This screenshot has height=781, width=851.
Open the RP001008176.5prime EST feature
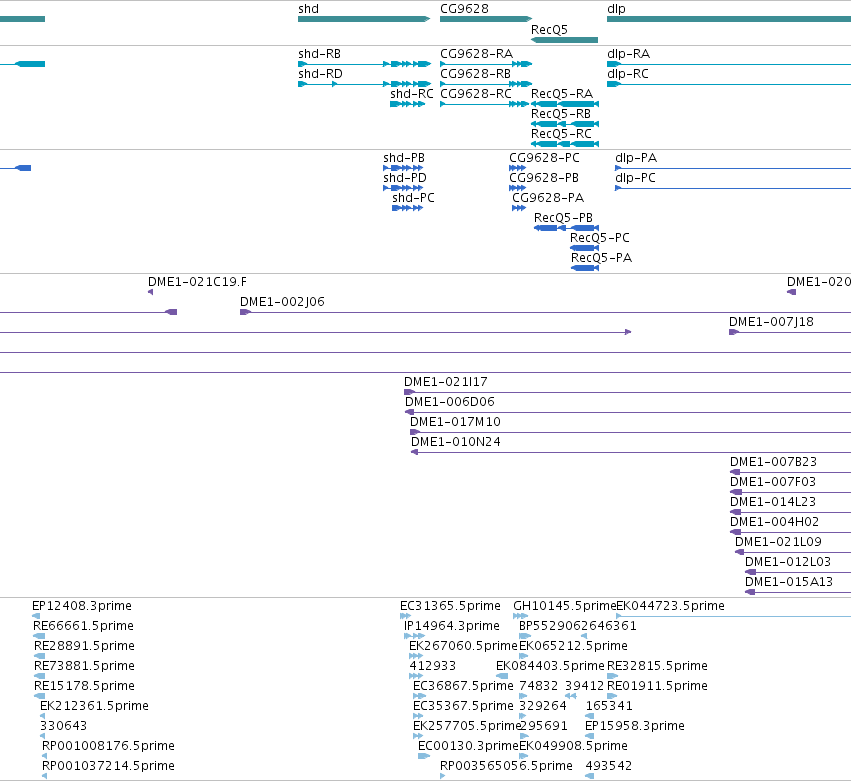(x=45, y=756)
